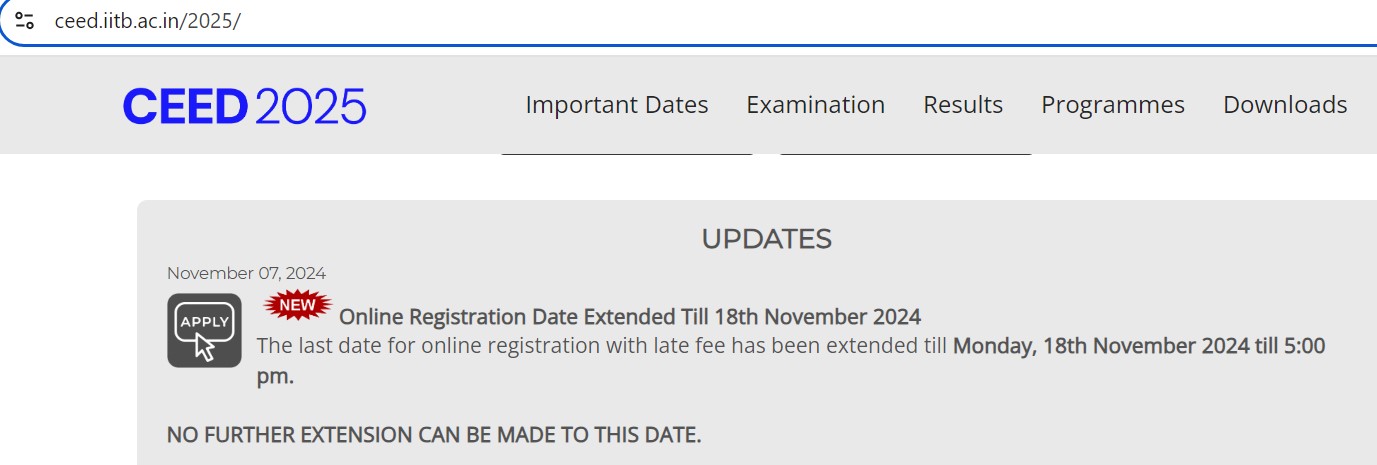Screen dimensions: 1377x465
Task: Open the Downloads menu
Action: coord(1284,105)
